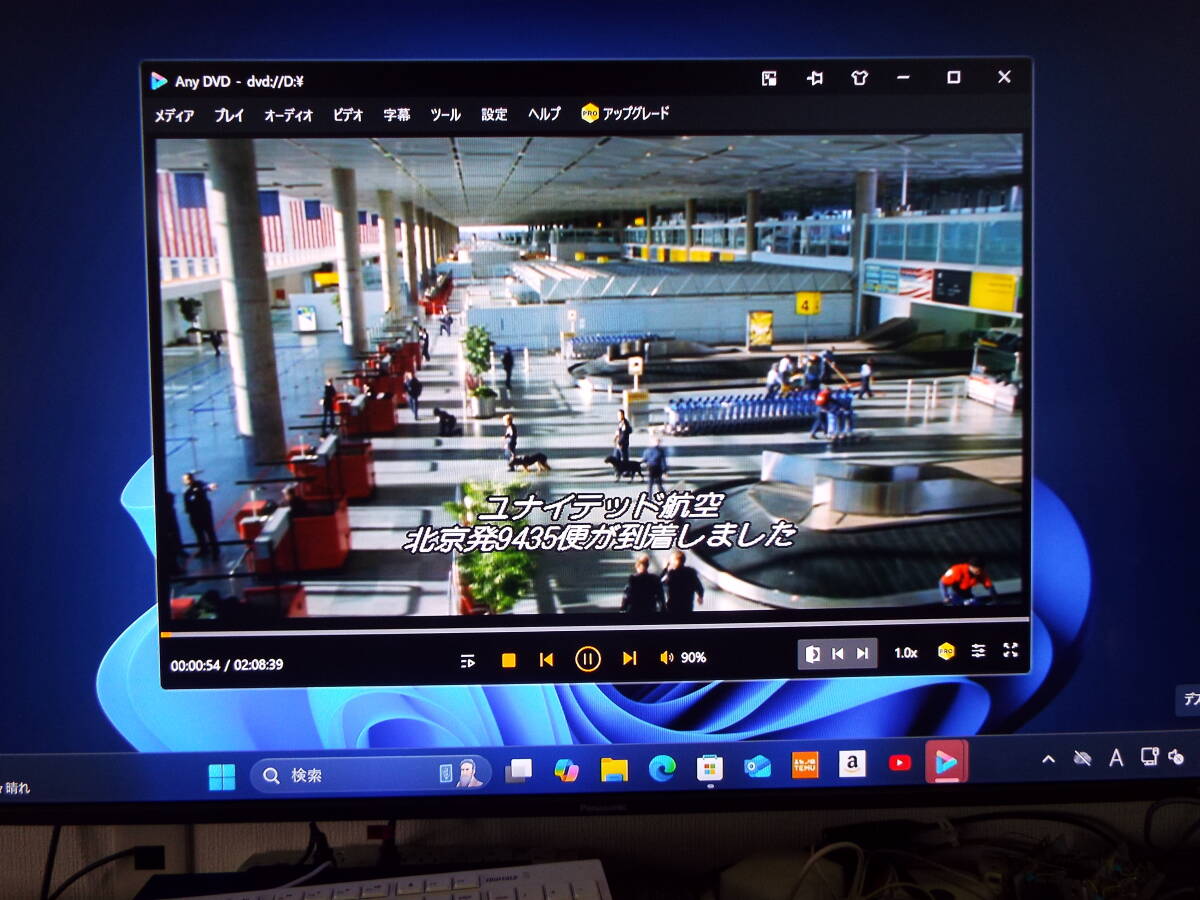Open the Amazon taskbar icon

click(x=852, y=764)
